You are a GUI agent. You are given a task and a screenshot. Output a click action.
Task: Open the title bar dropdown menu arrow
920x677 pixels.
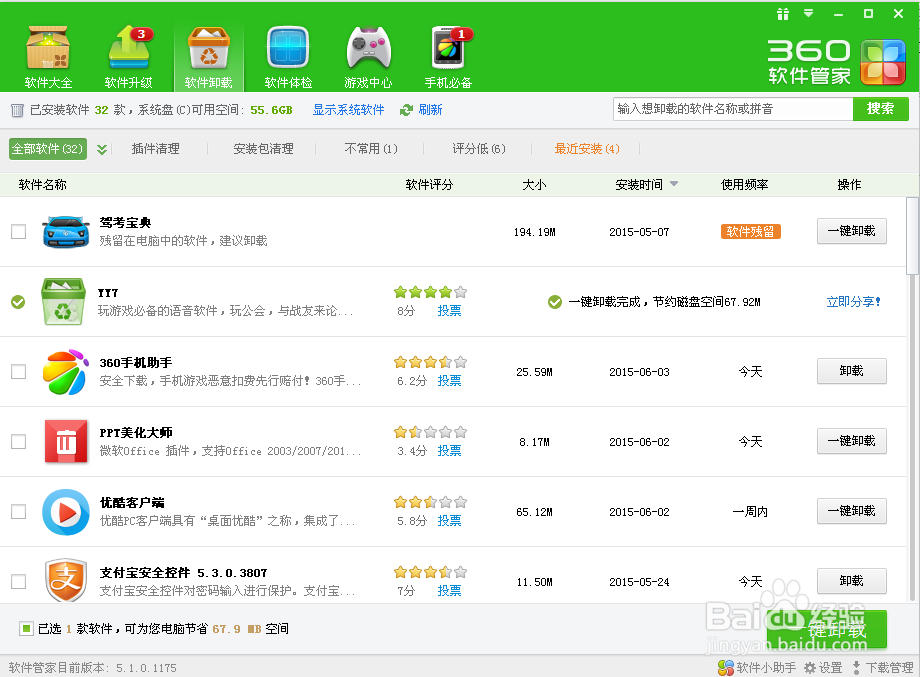pos(809,13)
